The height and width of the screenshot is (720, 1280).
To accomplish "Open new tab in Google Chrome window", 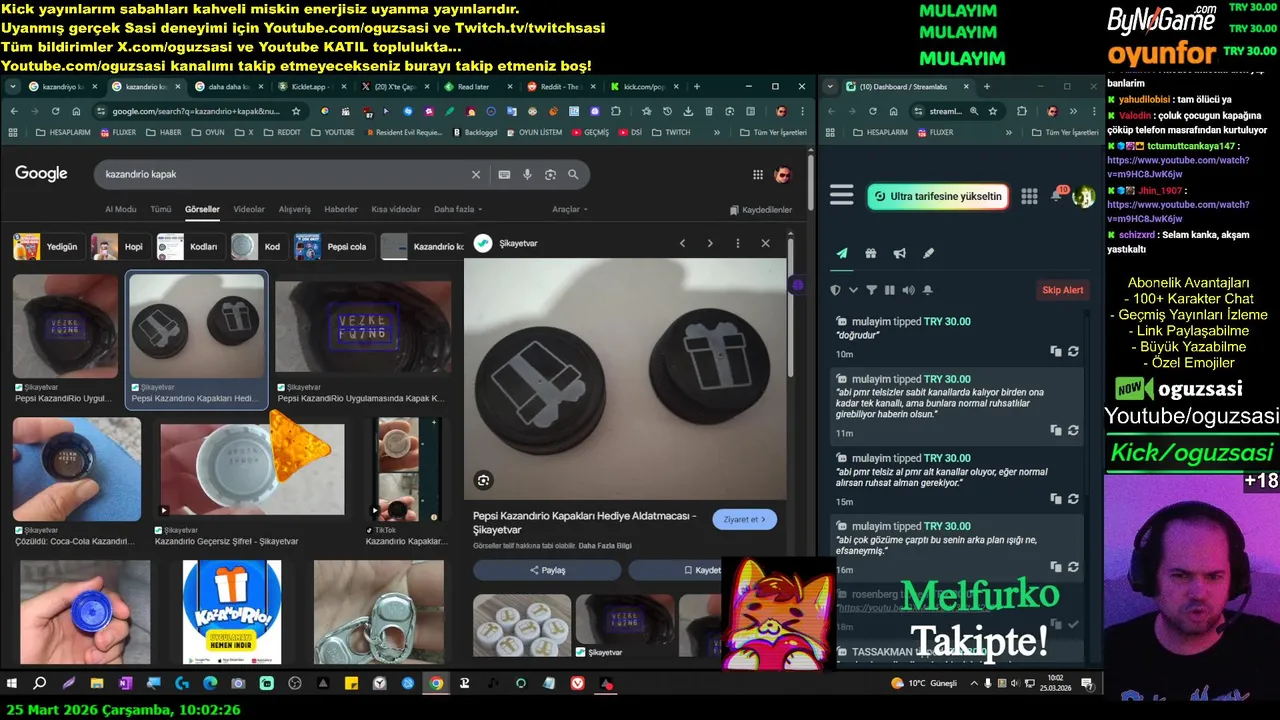I will click(x=697, y=86).
